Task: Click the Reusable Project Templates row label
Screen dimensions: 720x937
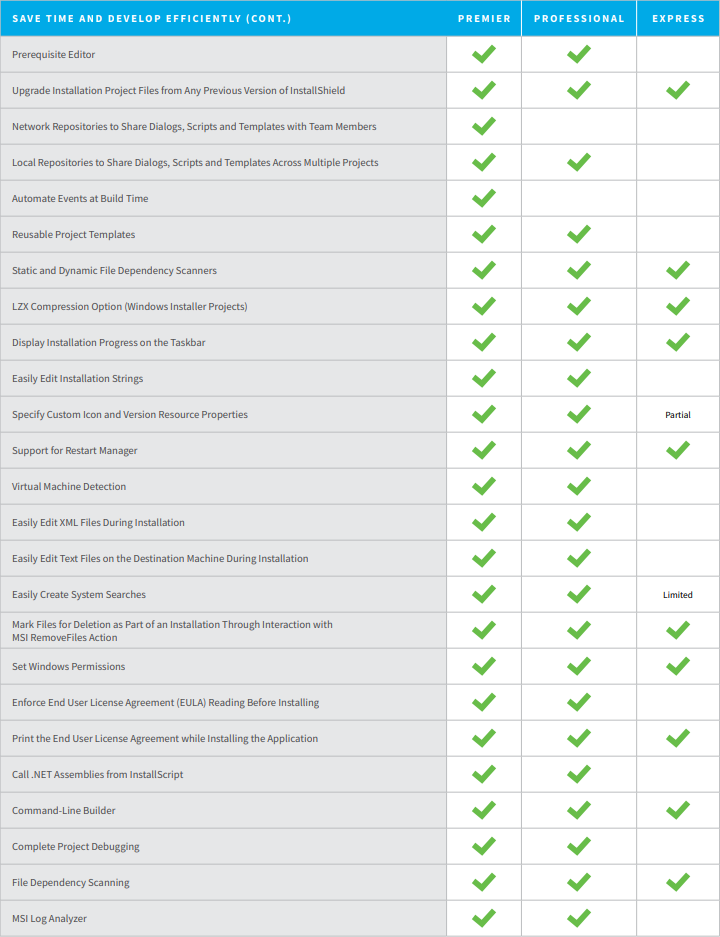Action: [x=73, y=234]
